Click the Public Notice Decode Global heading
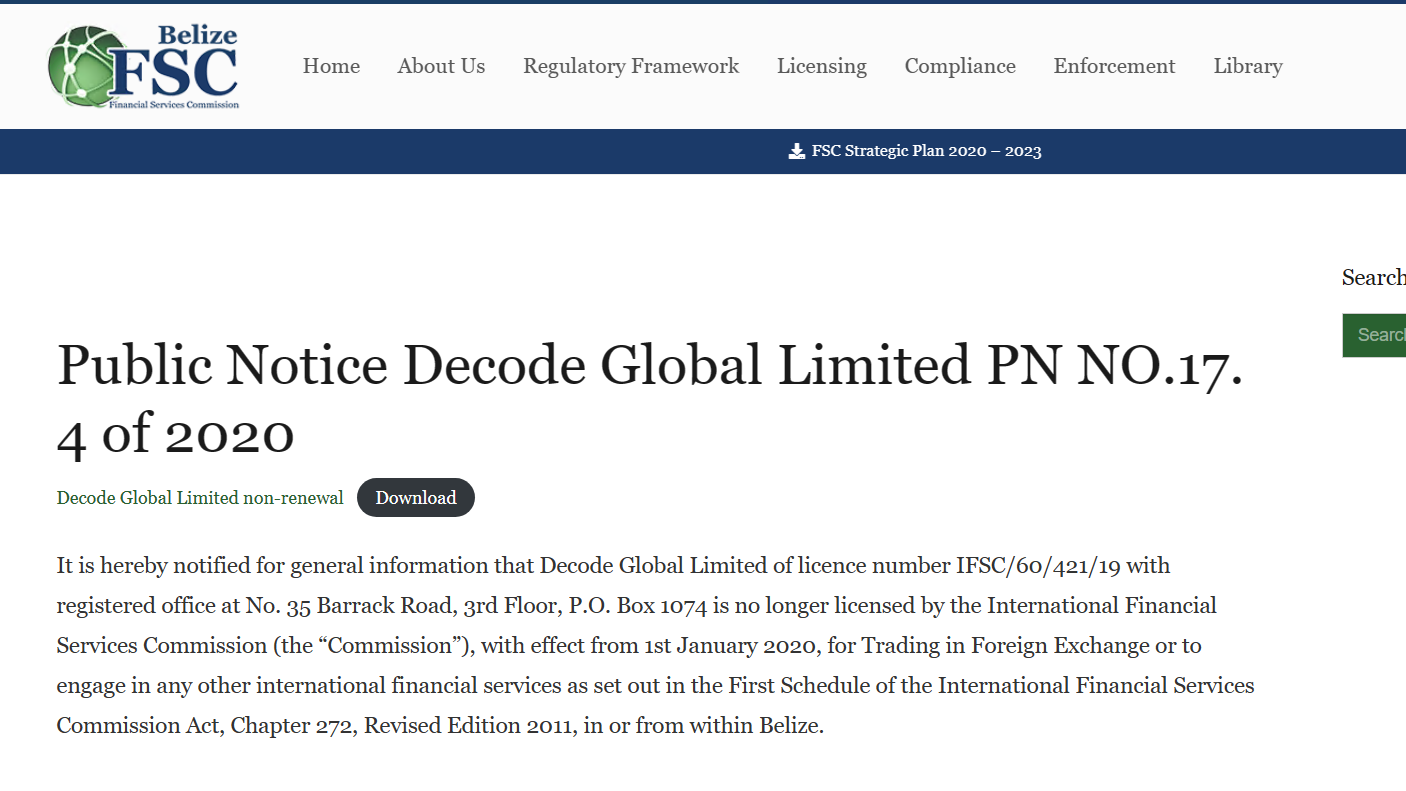1406x791 pixels. click(650, 398)
